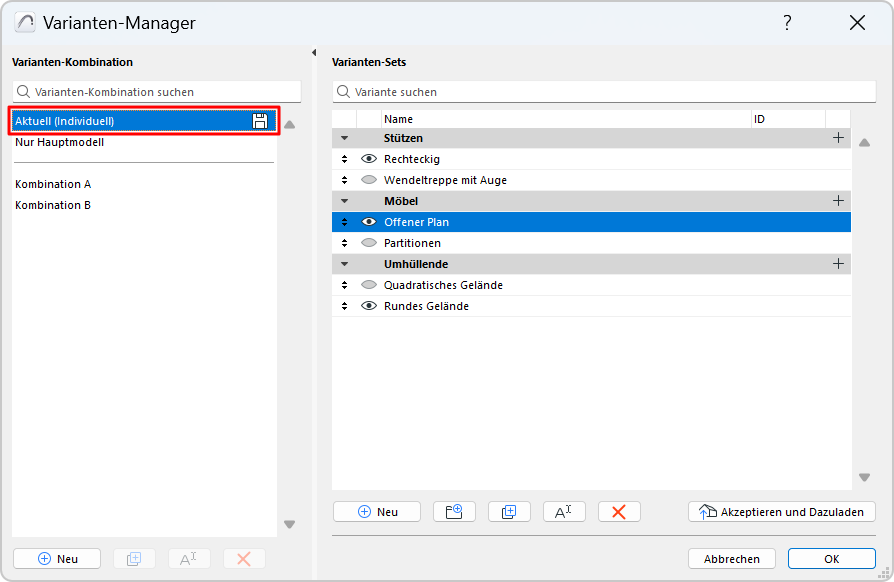894x582 pixels.
Task: Click the ID column header
Action: click(789, 119)
